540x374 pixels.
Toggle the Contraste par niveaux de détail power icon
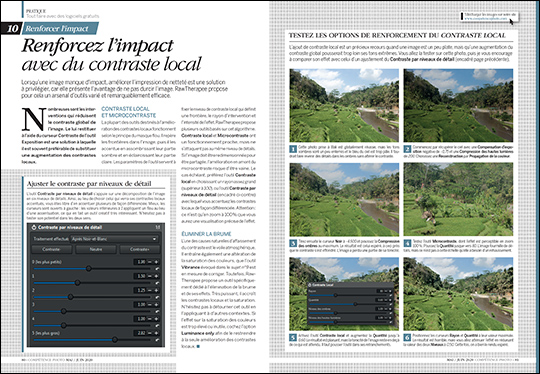34,227
